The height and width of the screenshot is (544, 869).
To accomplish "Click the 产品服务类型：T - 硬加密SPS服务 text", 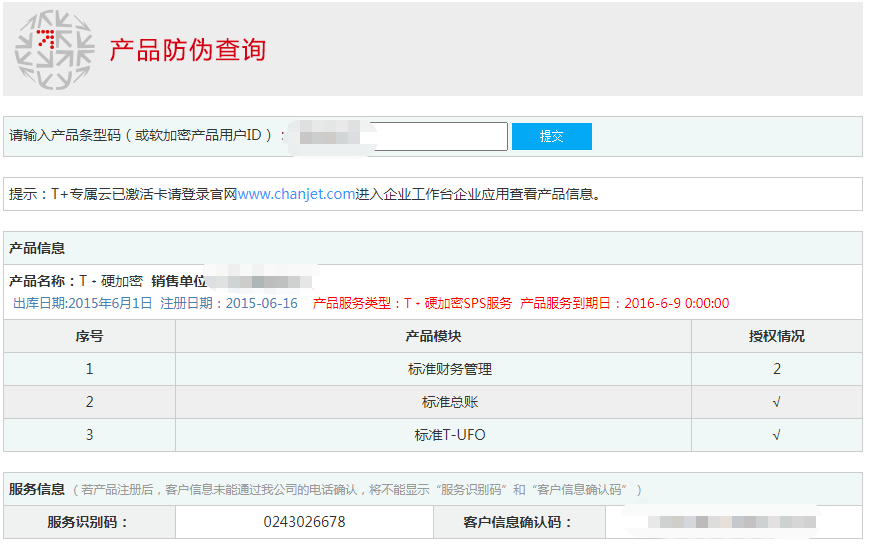I will pyautogui.click(x=412, y=303).
